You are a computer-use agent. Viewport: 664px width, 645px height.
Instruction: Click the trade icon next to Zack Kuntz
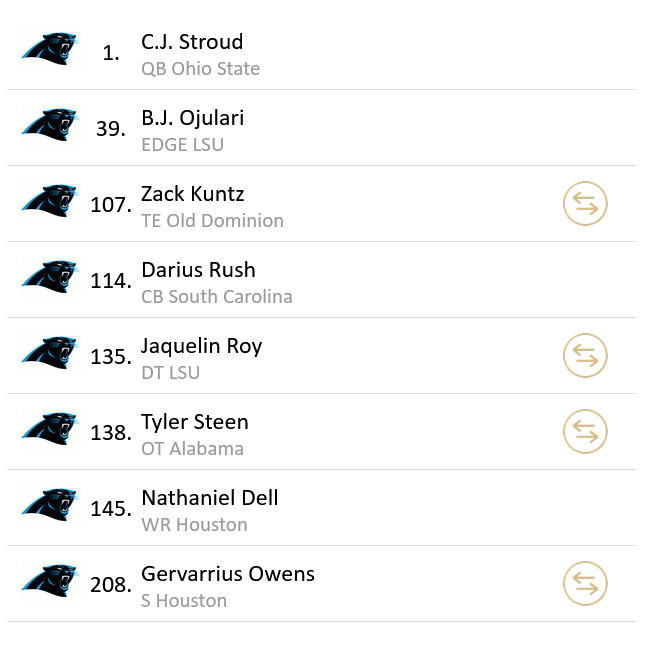(586, 204)
